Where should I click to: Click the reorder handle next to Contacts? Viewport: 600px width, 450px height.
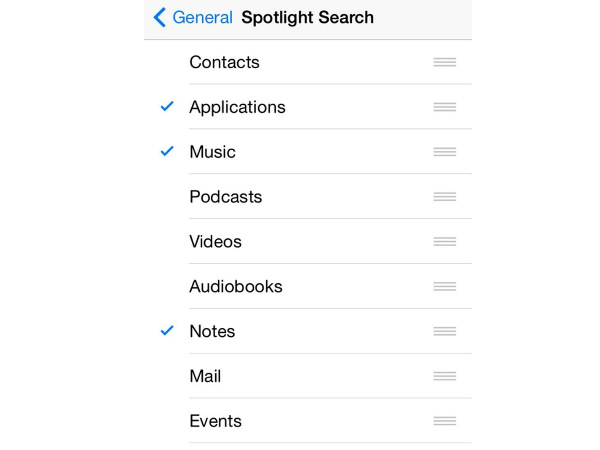[445, 62]
